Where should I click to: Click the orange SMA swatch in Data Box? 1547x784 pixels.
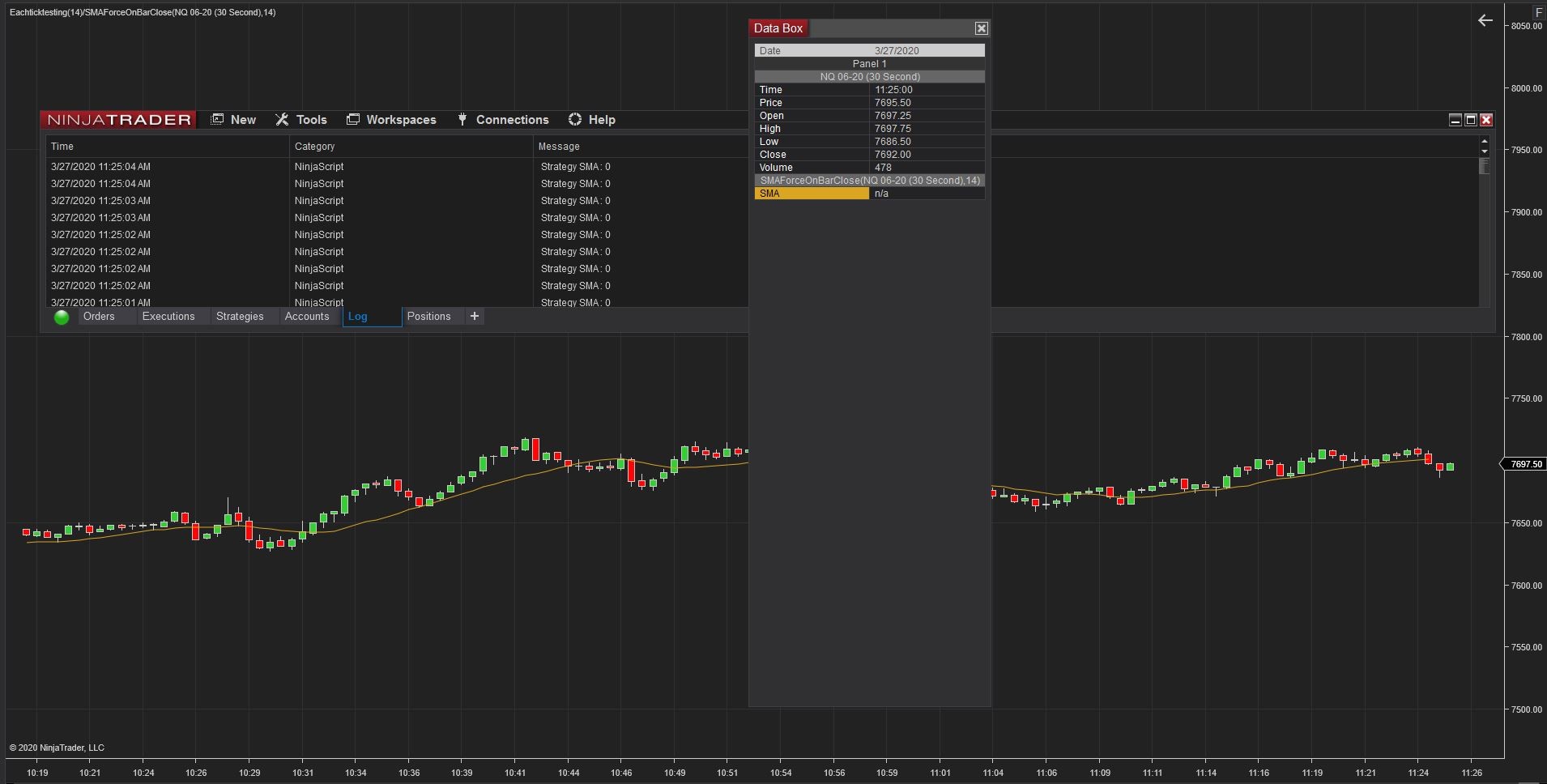pos(812,194)
